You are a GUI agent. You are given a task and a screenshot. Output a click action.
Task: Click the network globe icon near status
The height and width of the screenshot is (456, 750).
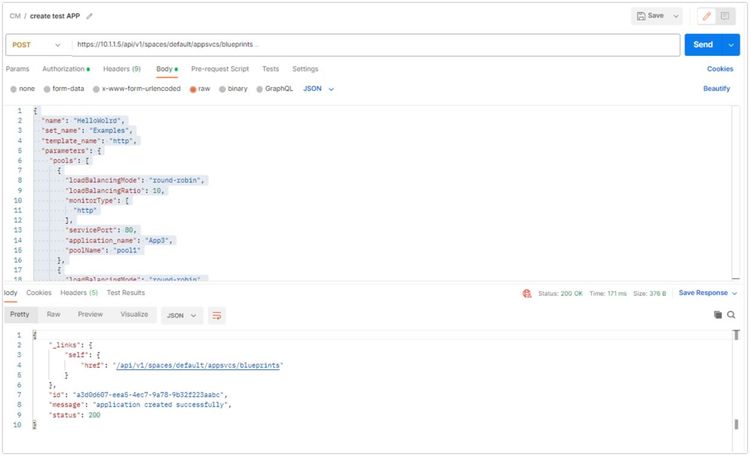527,293
